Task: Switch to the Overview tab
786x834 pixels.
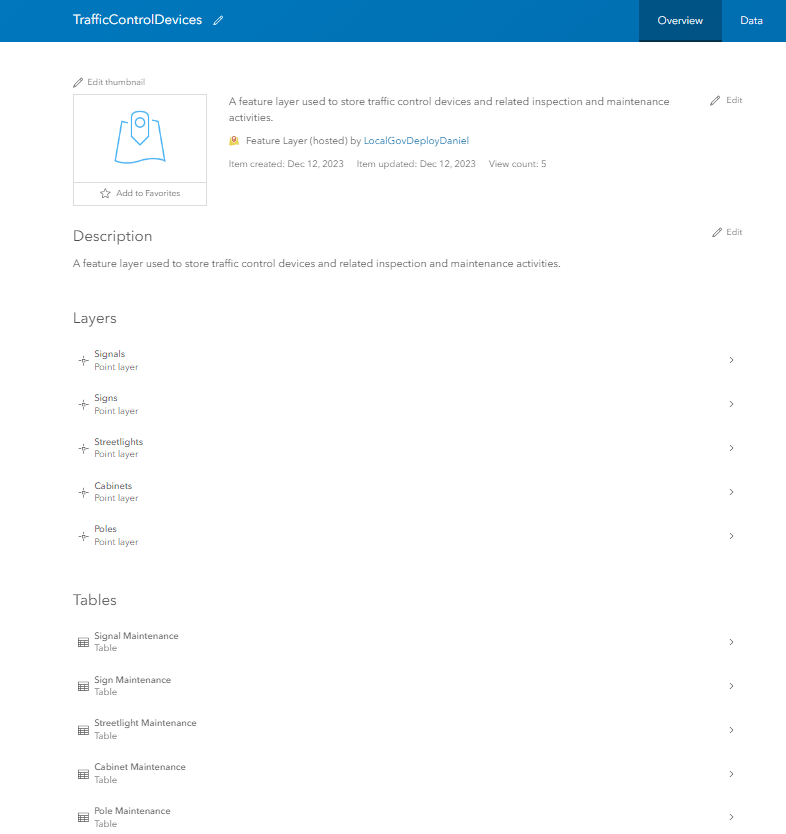Action: tap(680, 21)
